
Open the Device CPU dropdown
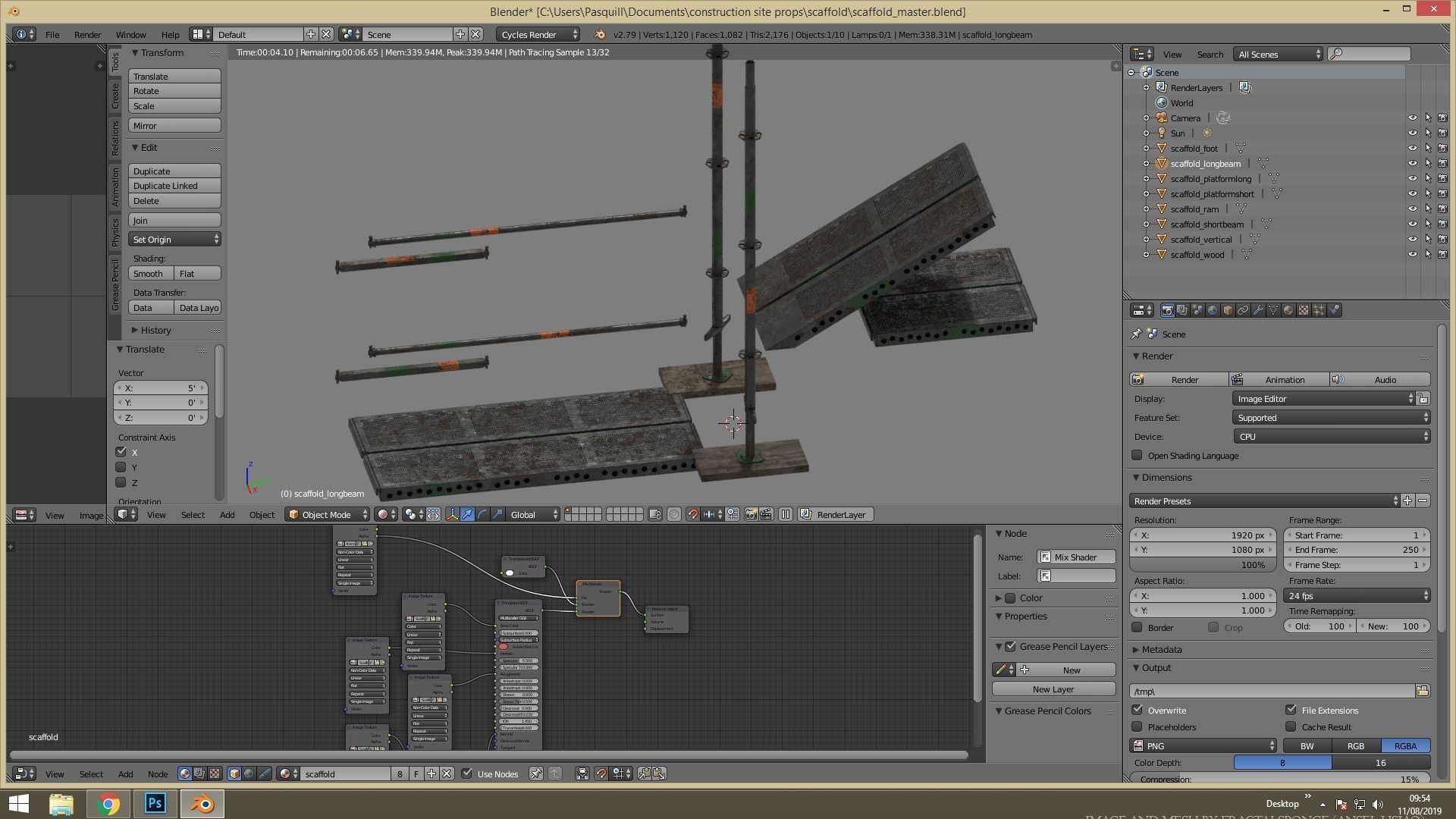coord(1331,437)
